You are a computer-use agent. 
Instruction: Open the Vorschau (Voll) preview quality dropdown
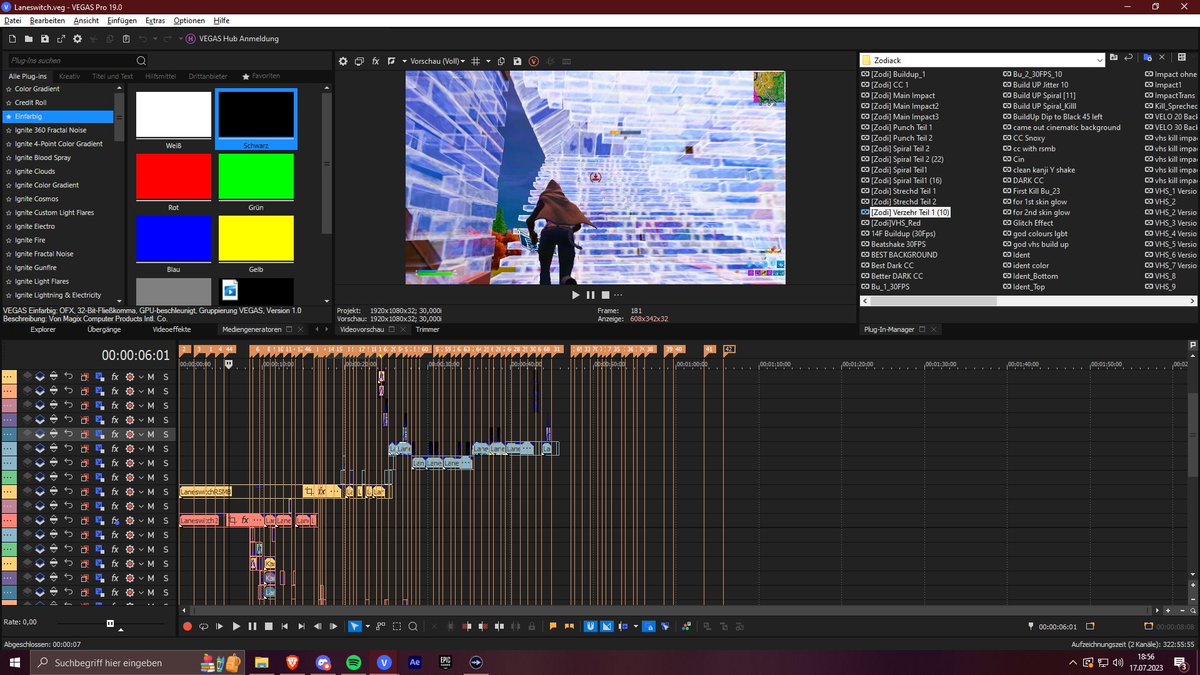[x=439, y=61]
